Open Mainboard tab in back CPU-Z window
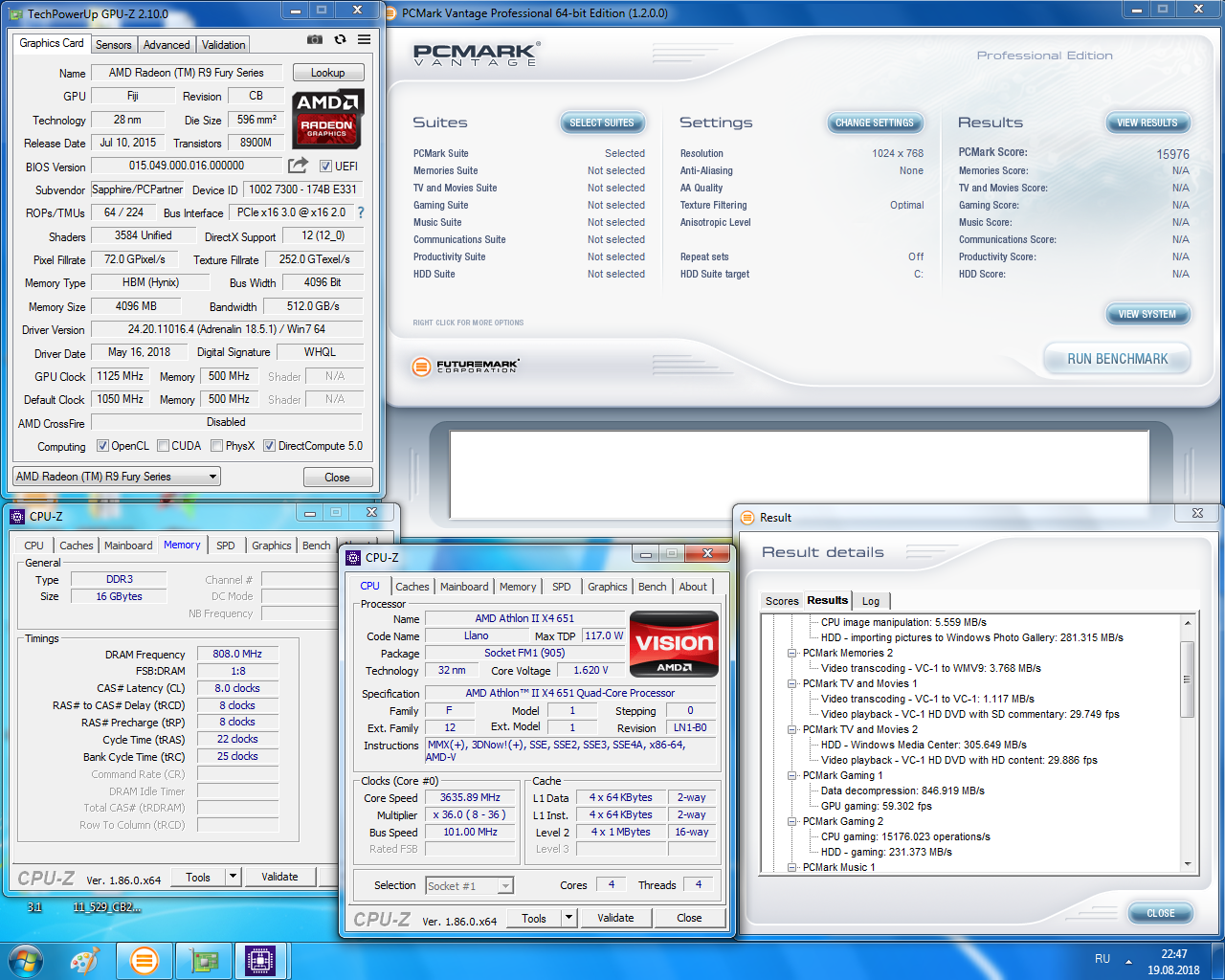1225x980 pixels. (x=128, y=546)
